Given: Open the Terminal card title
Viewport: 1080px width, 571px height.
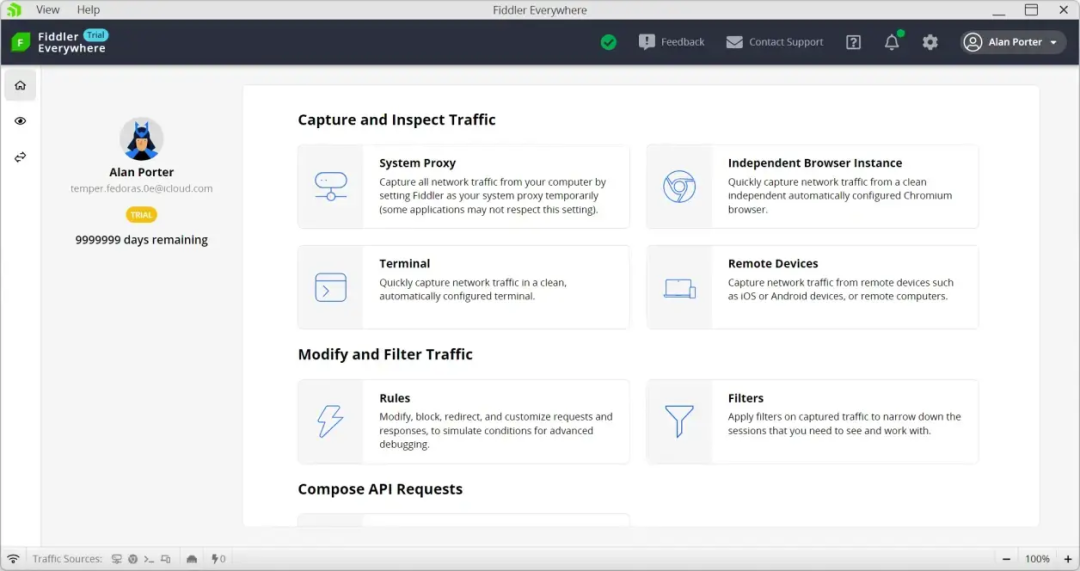Looking at the screenshot, I should point(404,264).
